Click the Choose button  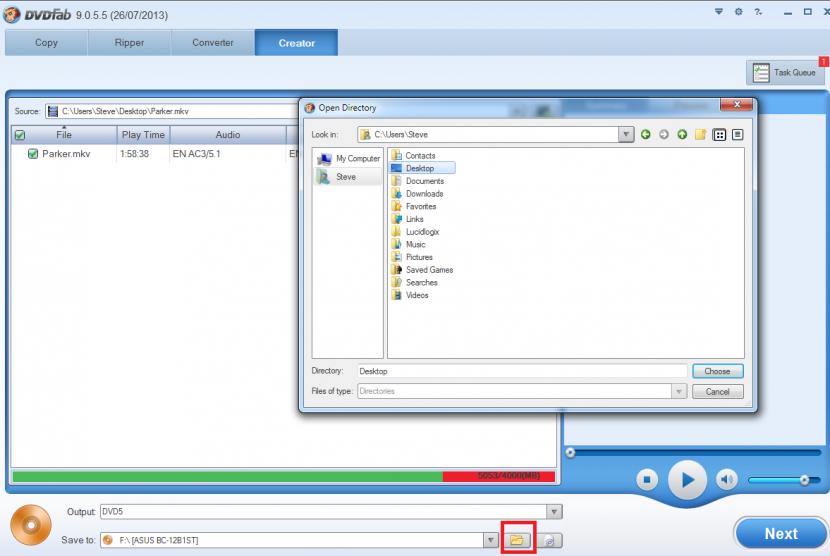[x=717, y=371]
